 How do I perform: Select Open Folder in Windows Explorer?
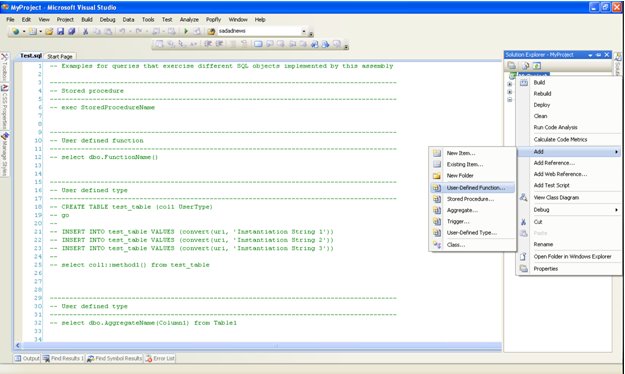[x=568, y=256]
